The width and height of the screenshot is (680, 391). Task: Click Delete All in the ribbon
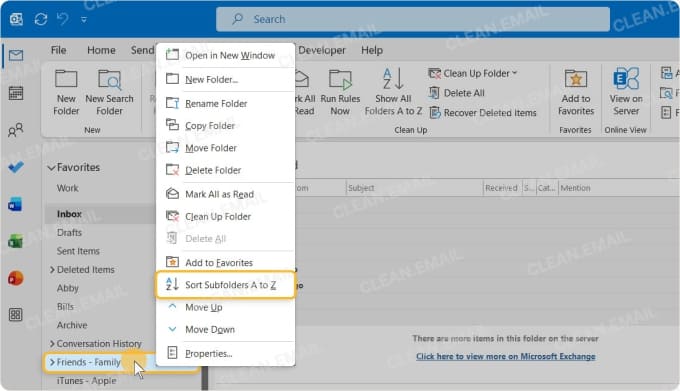point(457,93)
